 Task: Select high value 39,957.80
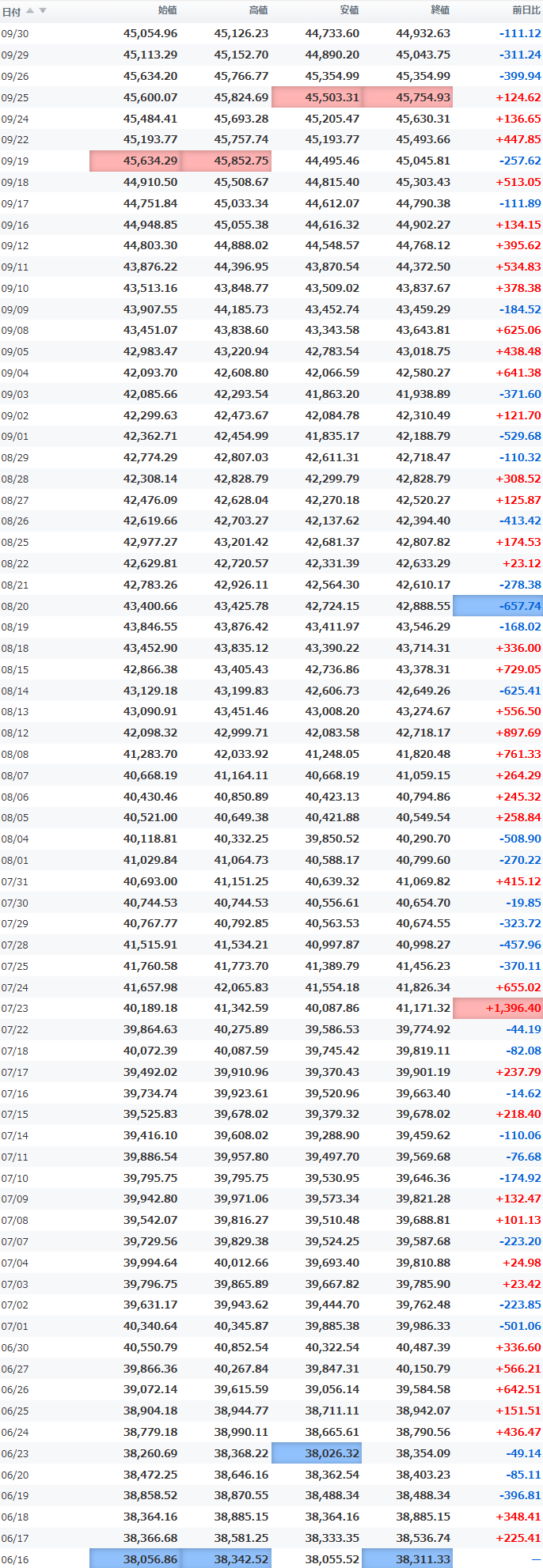[x=241, y=1157]
